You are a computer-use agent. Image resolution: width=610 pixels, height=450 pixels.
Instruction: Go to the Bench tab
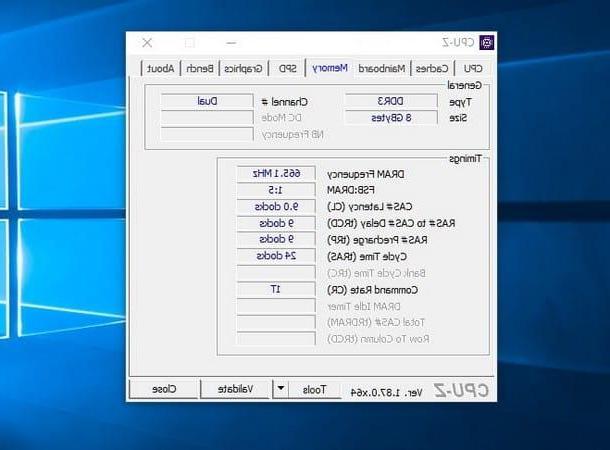[x=200, y=68]
